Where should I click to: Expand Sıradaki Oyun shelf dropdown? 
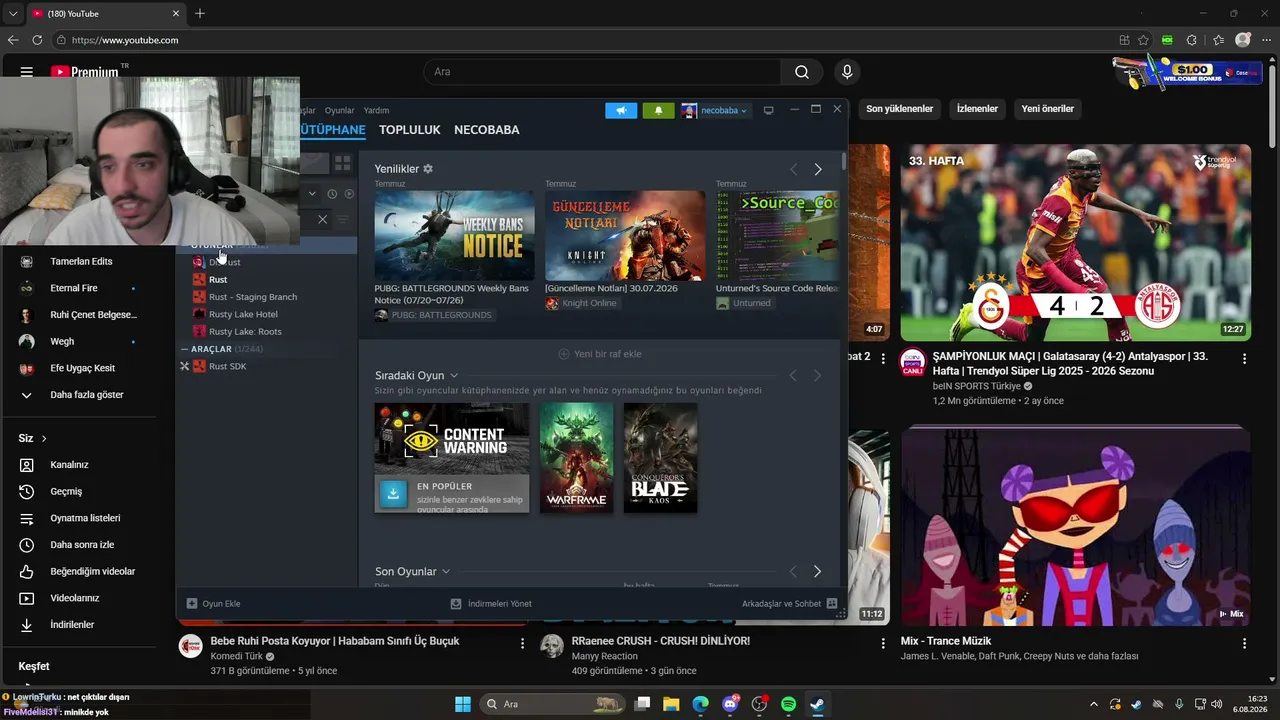coord(454,376)
